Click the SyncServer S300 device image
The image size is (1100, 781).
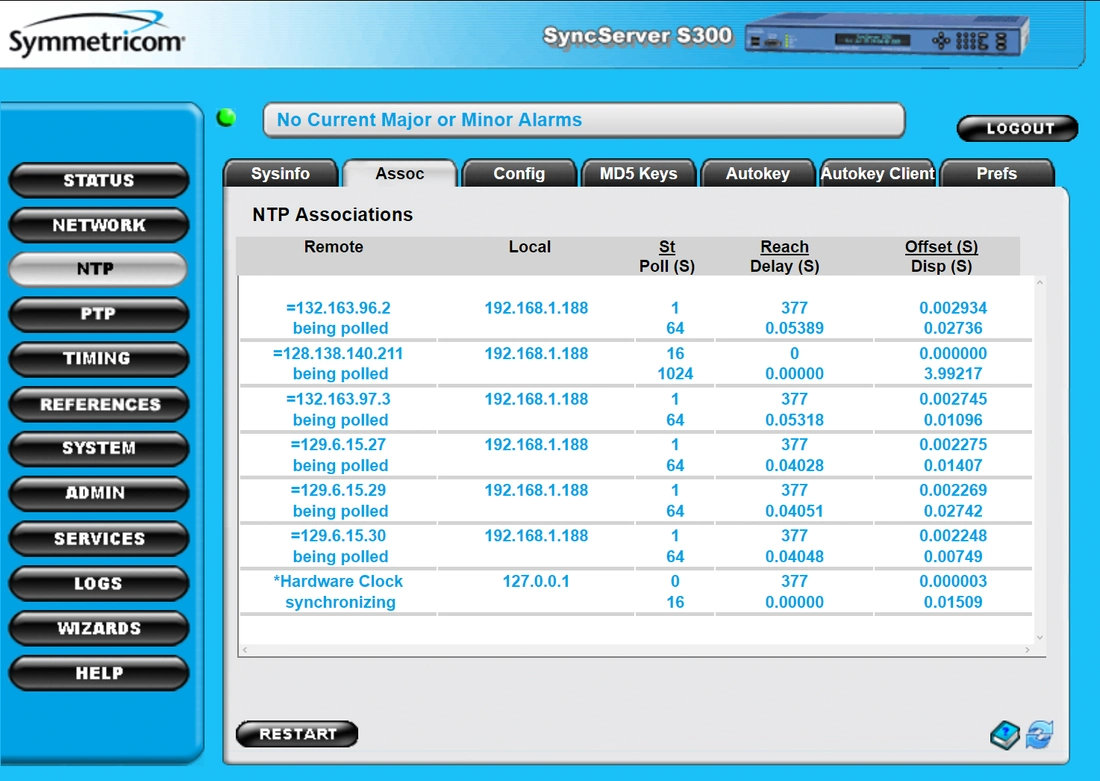click(887, 39)
